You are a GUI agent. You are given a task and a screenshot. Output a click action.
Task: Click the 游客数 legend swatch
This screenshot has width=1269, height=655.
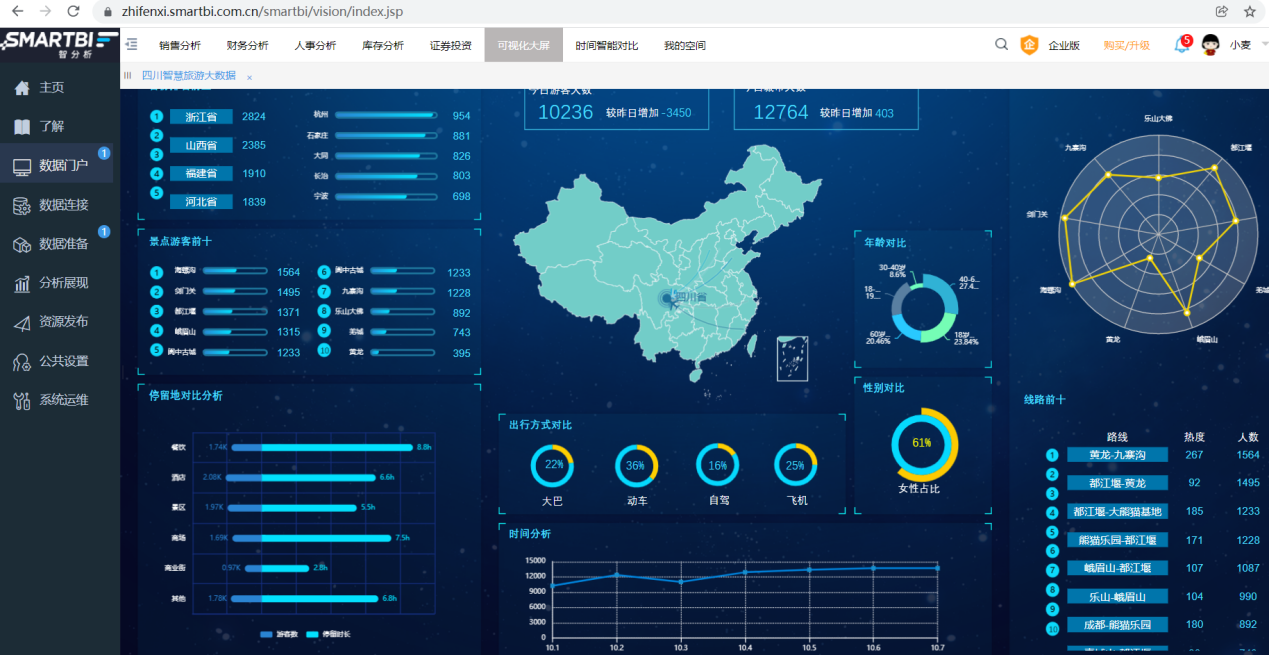(266, 634)
